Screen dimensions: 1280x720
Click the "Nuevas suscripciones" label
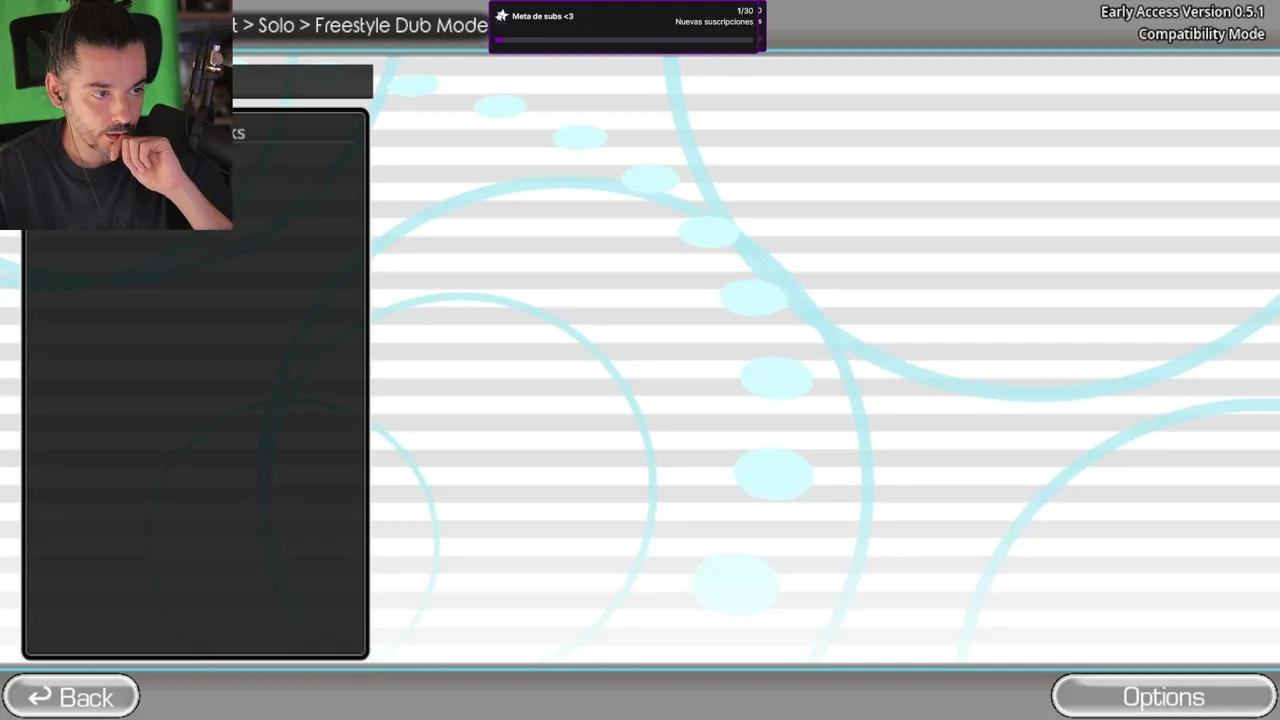tap(714, 22)
